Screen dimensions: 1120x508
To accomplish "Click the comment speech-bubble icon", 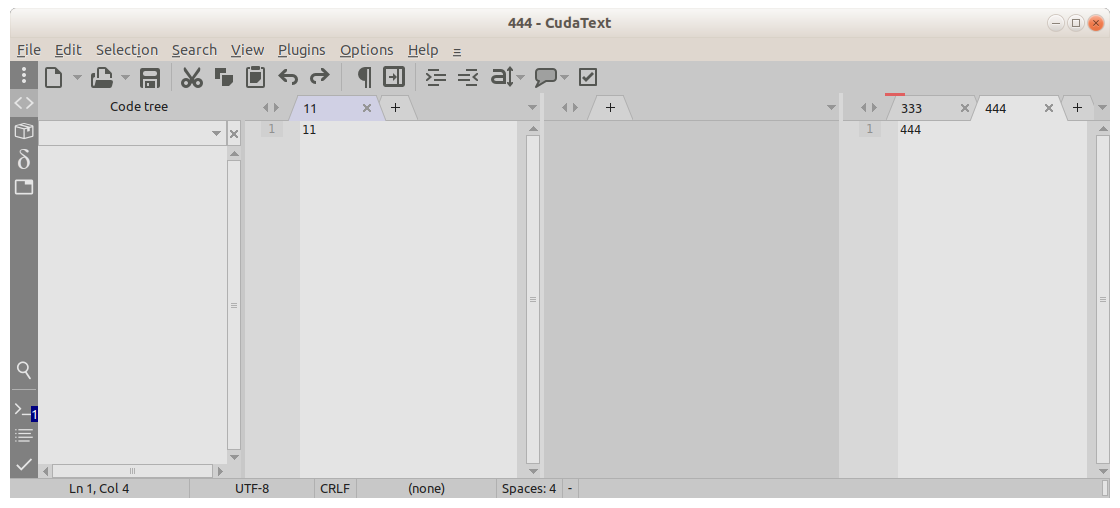I will coord(546,77).
